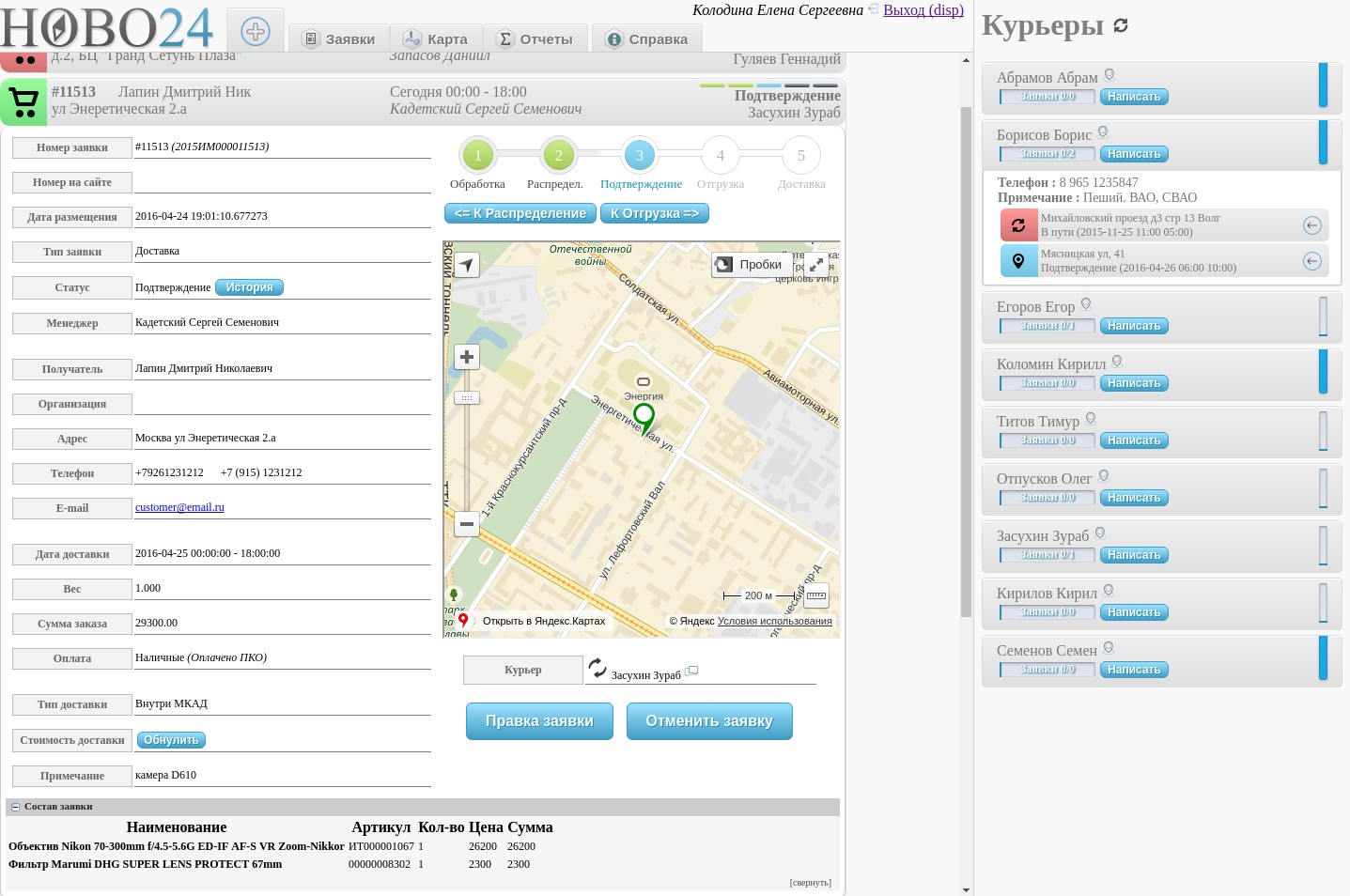Screen dimensions: 1350x896
Task: Click Правка заявки button
Action: click(539, 721)
